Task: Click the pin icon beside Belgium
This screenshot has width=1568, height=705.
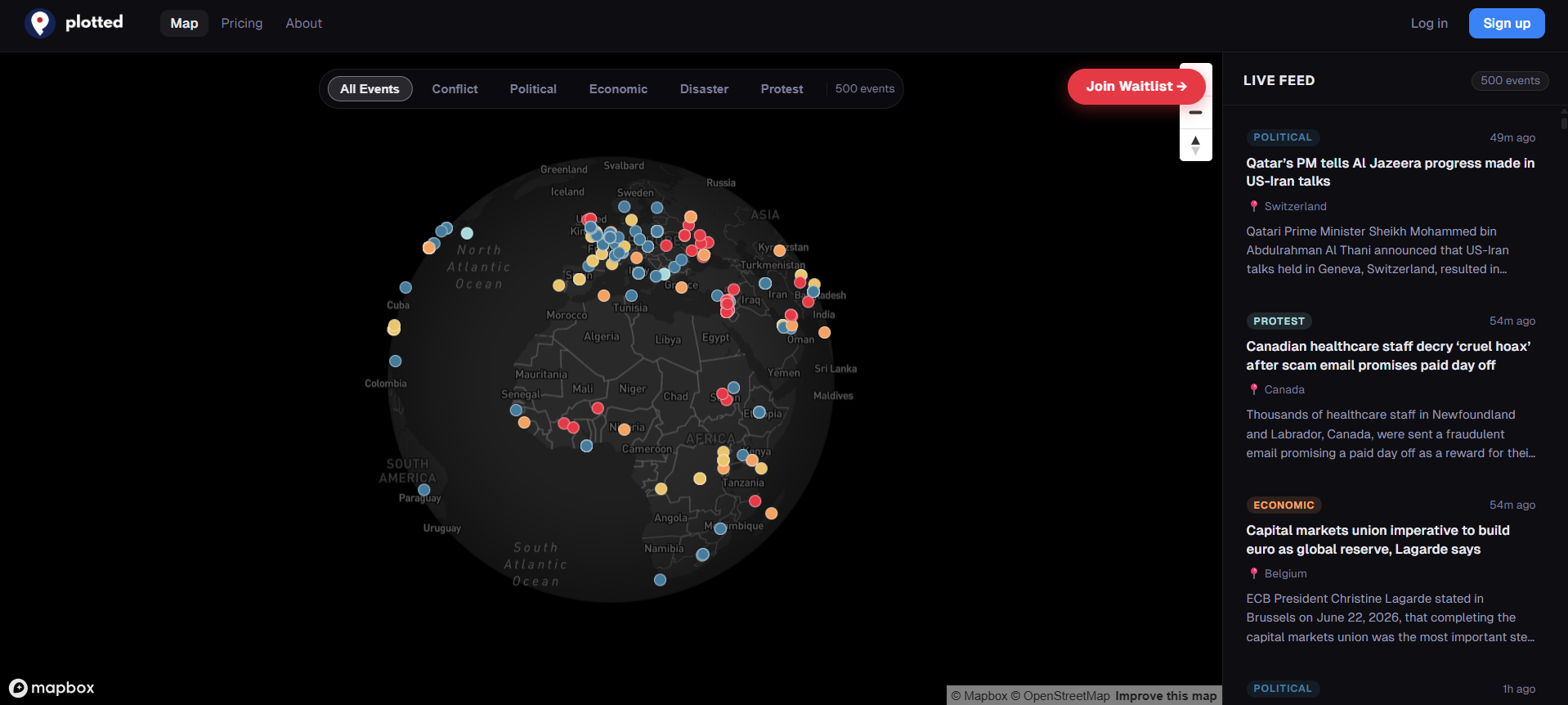Action: [1253, 573]
